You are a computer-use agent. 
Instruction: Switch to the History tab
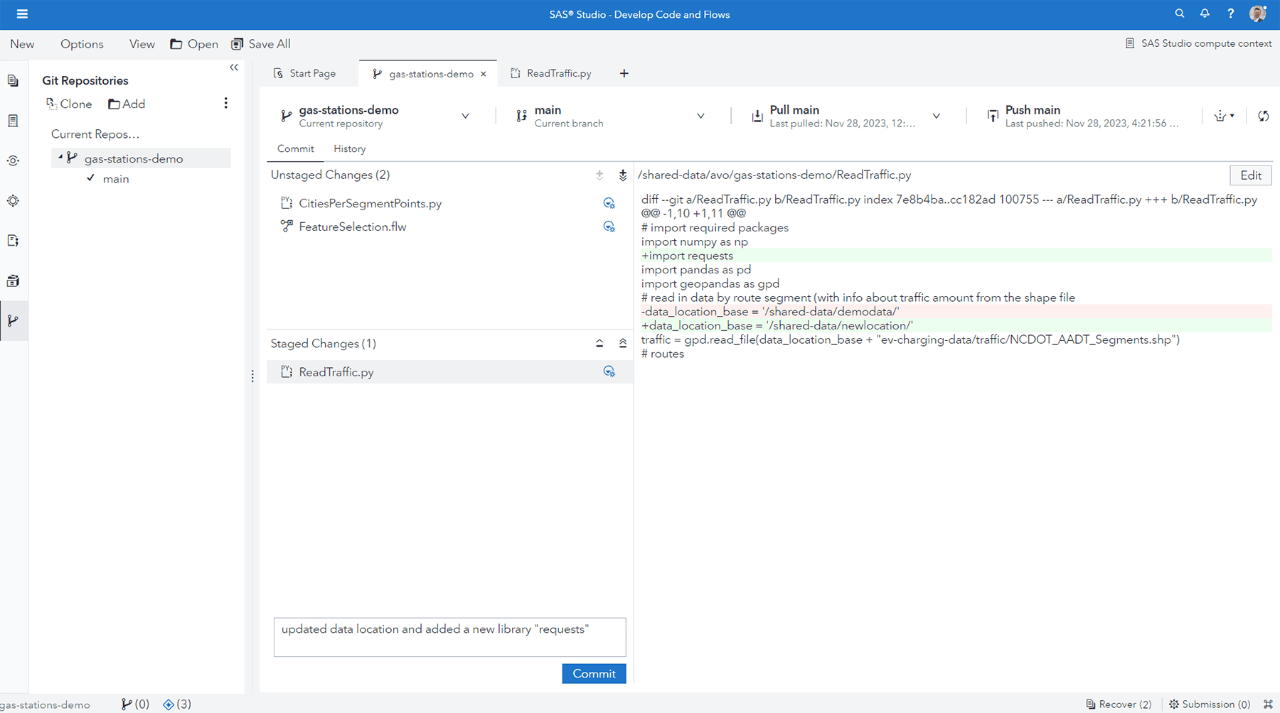click(x=349, y=148)
